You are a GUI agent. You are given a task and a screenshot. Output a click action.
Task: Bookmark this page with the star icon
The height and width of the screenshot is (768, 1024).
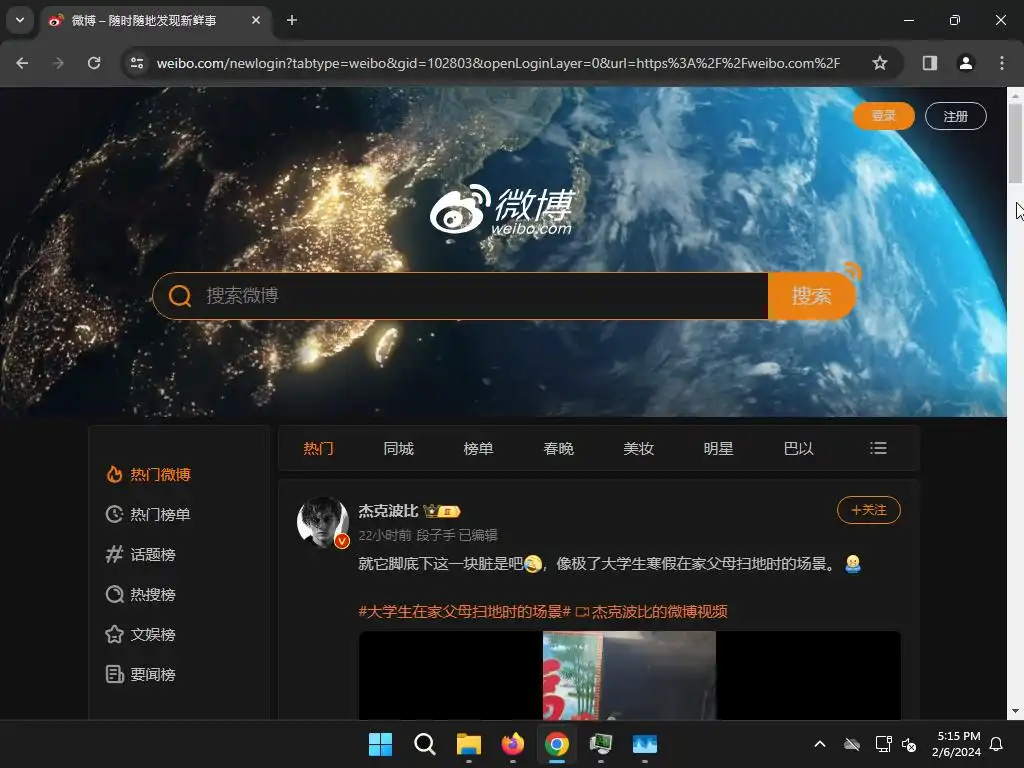click(880, 63)
